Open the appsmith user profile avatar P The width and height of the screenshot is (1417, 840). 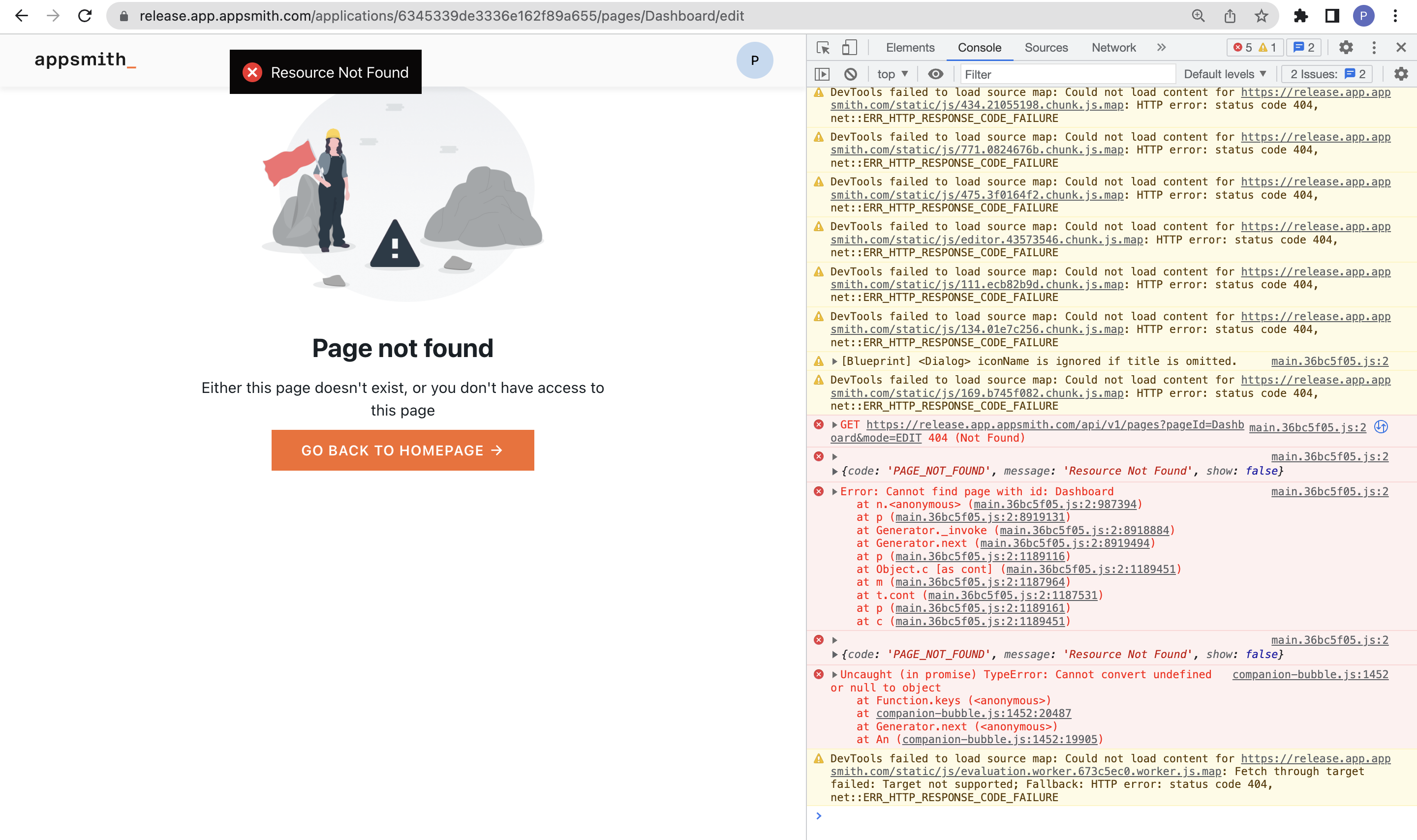755,60
